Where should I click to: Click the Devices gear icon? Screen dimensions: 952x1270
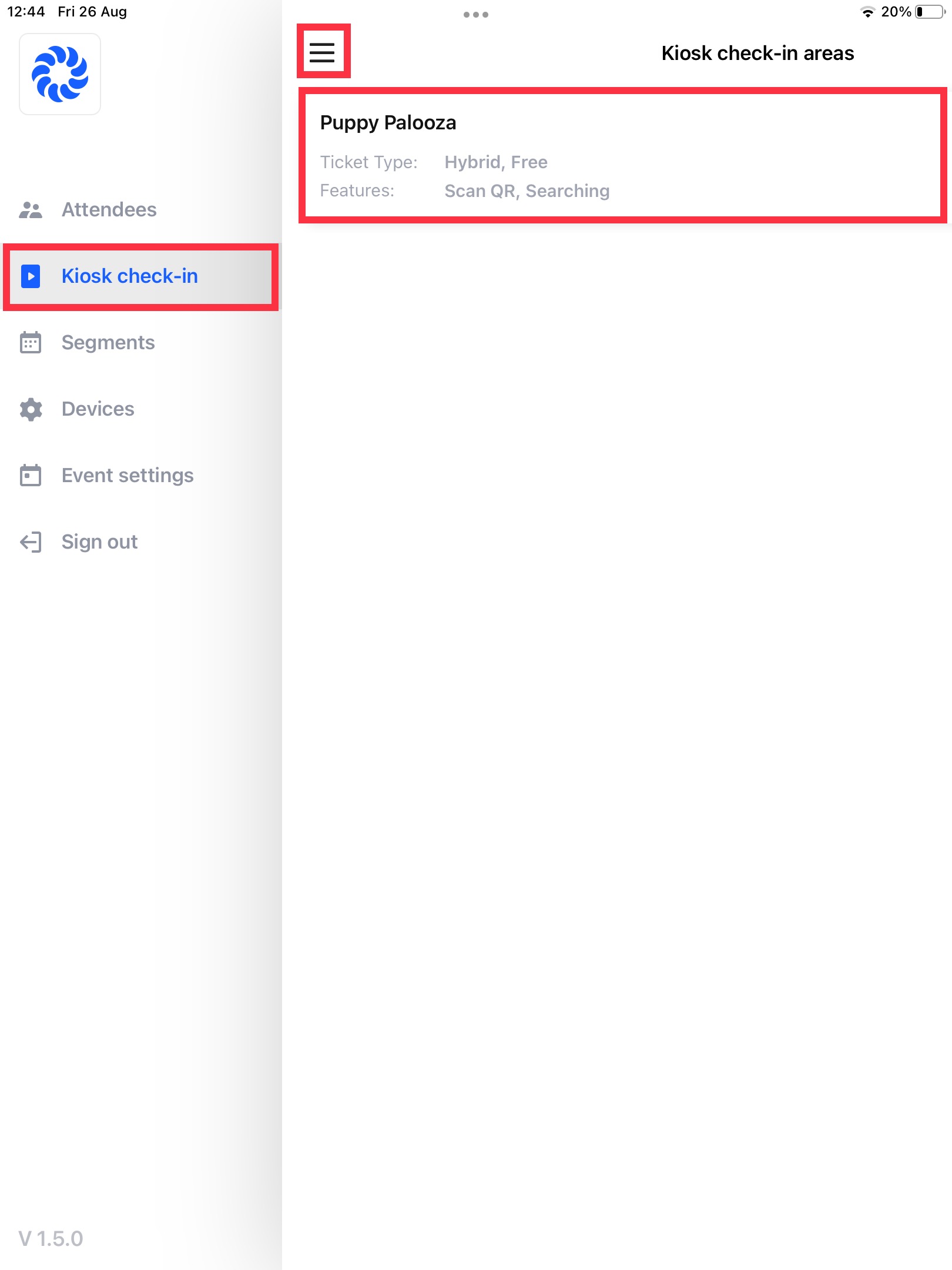pos(31,409)
